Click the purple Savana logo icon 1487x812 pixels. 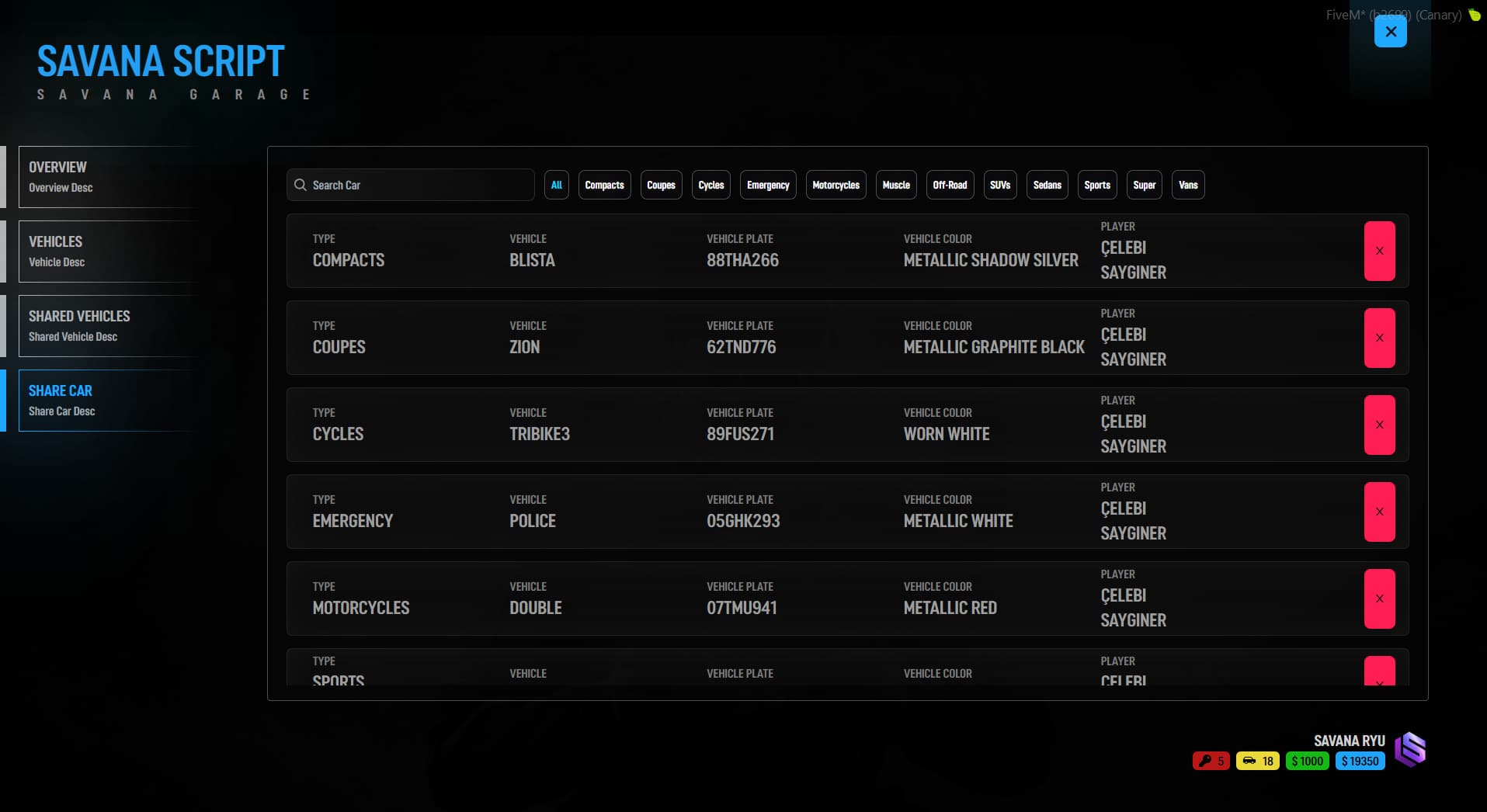pos(1410,749)
